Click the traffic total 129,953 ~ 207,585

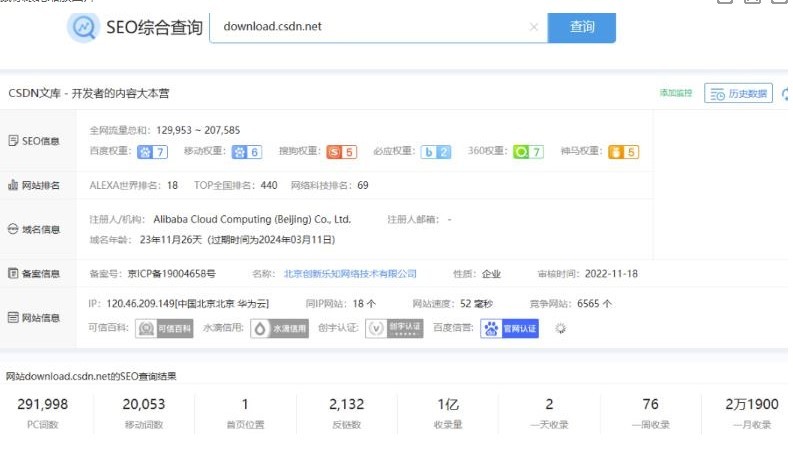pyautogui.click(x=198, y=130)
